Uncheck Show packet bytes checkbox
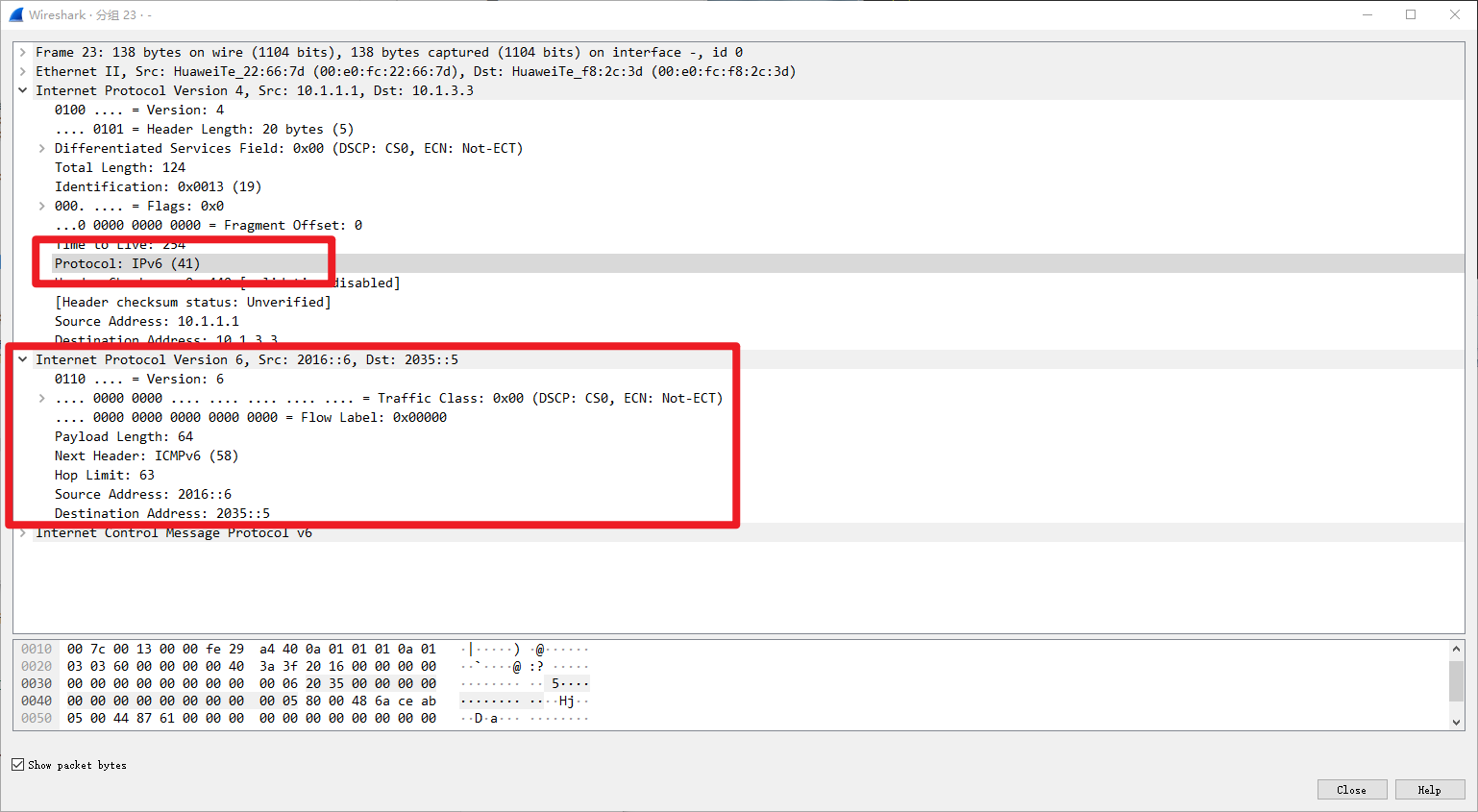The height and width of the screenshot is (812, 1478). click(x=18, y=765)
